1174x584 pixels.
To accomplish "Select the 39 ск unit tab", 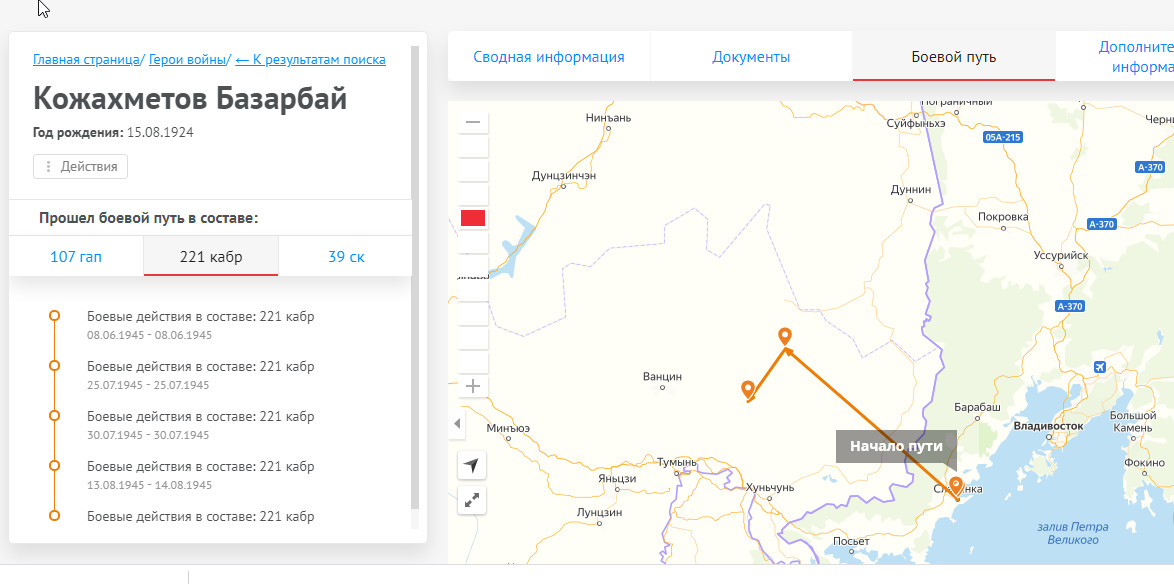I will 346,257.
